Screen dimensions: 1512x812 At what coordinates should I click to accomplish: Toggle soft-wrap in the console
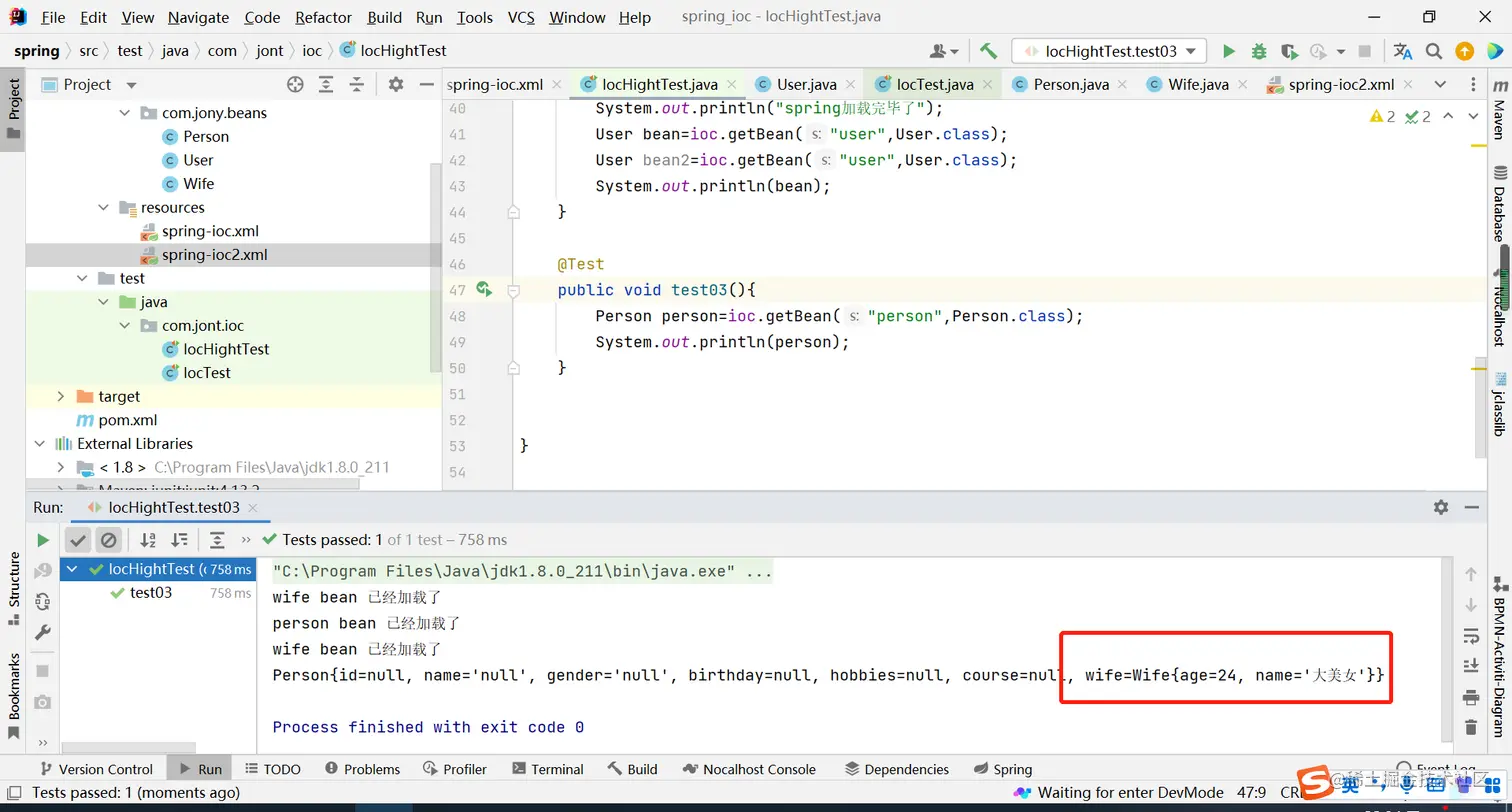coord(1470,636)
